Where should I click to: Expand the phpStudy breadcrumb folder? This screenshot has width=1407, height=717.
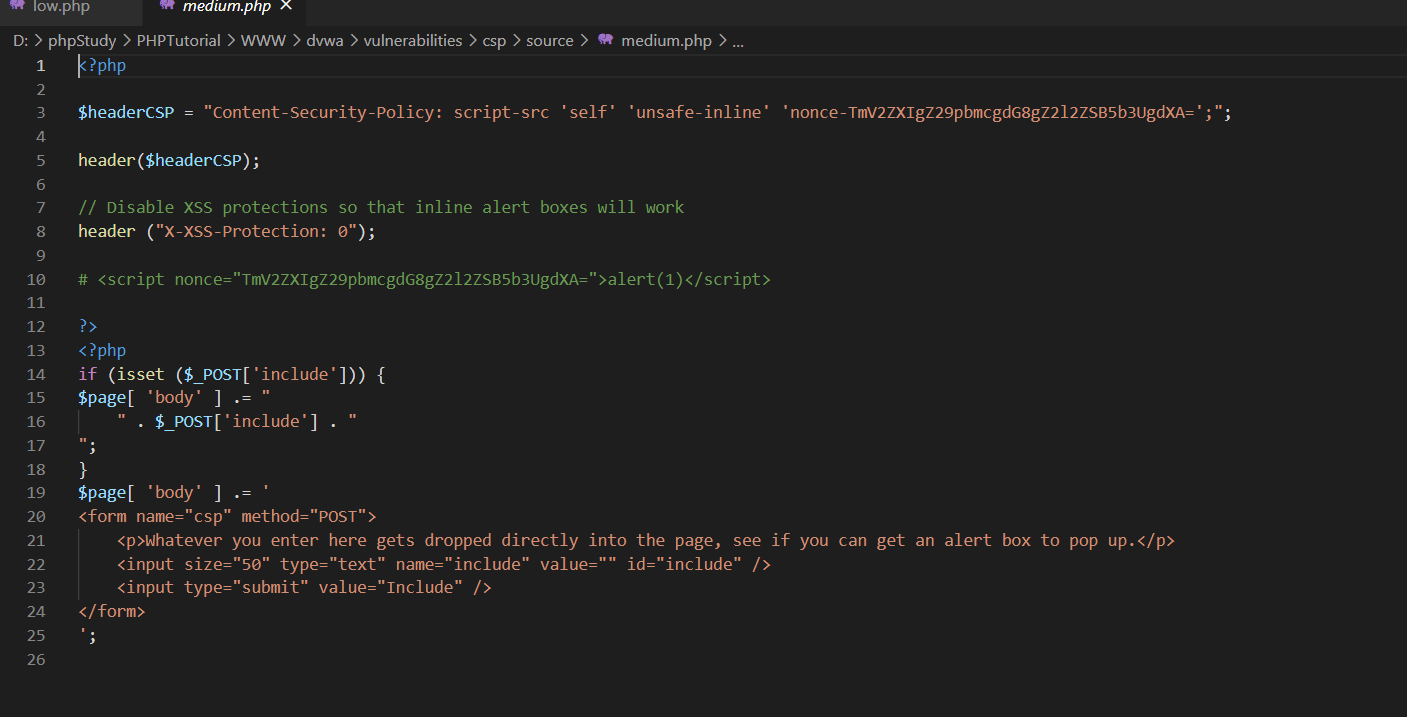click(82, 41)
